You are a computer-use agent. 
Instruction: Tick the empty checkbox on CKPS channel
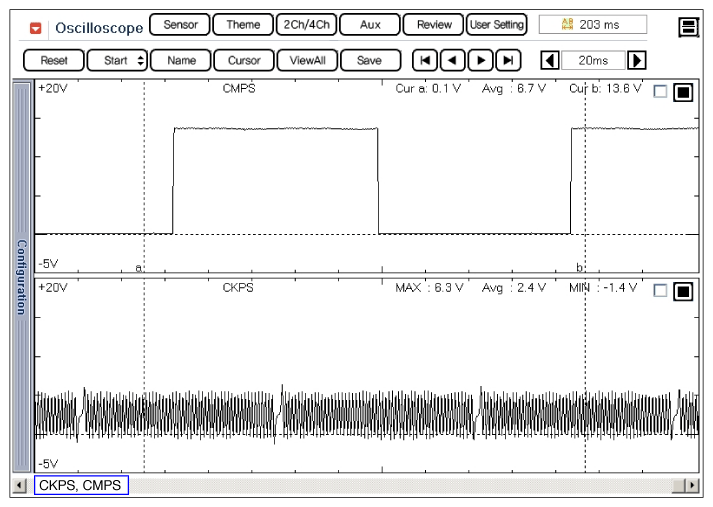tap(660, 291)
